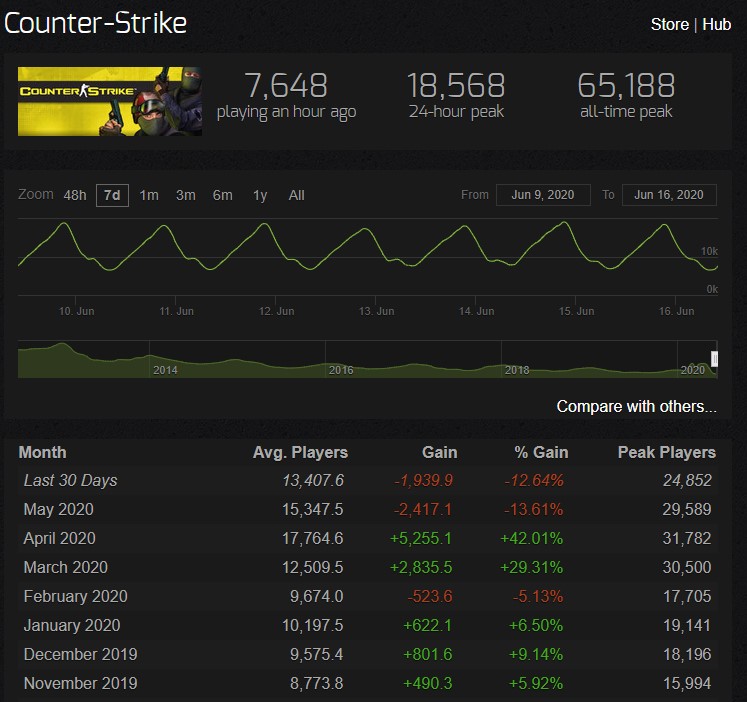Select the April 2020 row label
Image resolution: width=747 pixels, height=702 pixels.
(60, 539)
